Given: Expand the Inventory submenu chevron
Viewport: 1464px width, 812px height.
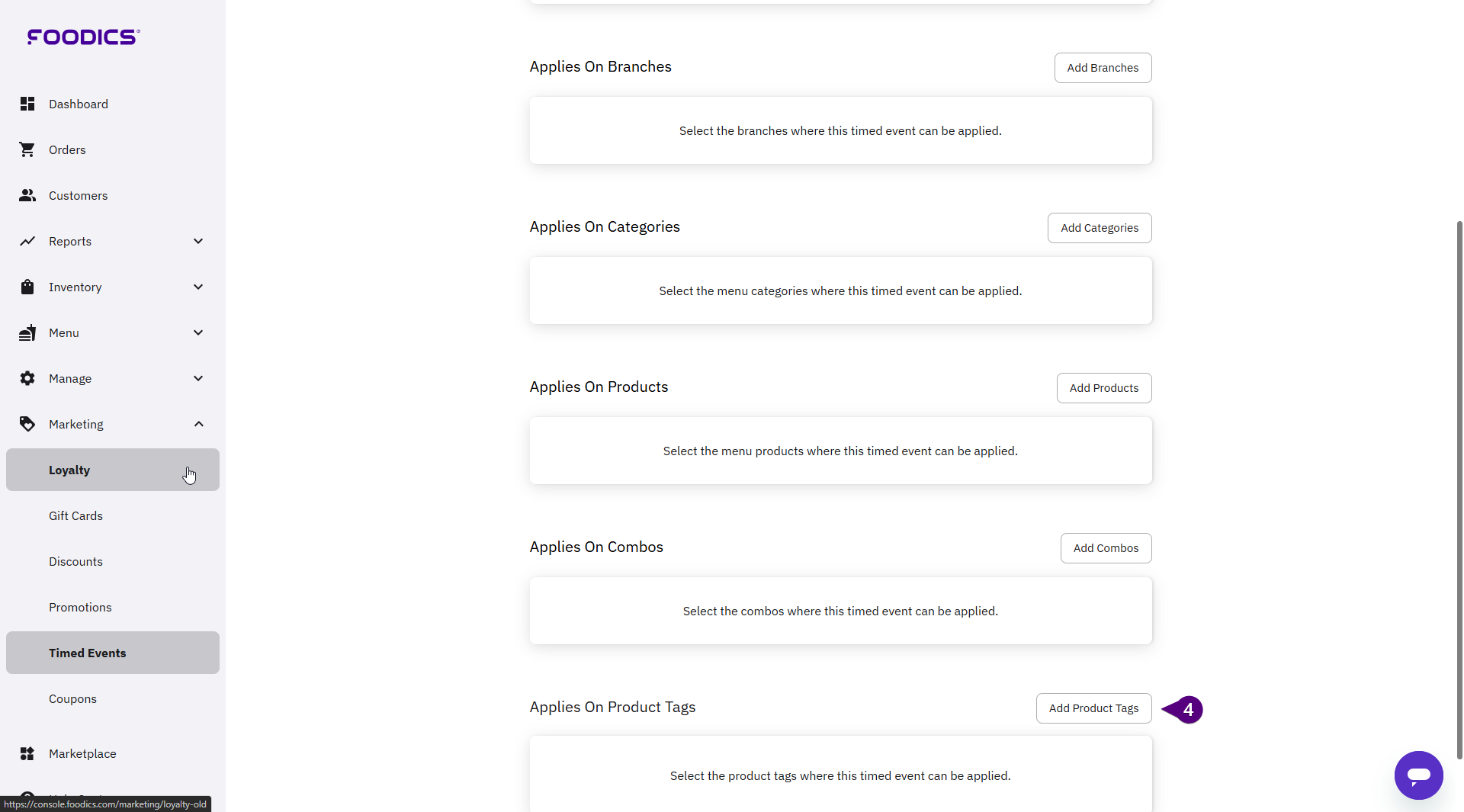Looking at the screenshot, I should click(x=198, y=287).
